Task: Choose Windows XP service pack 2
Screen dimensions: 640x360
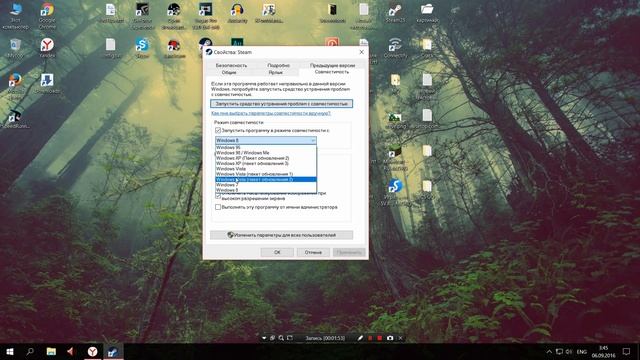Action: [x=266, y=158]
